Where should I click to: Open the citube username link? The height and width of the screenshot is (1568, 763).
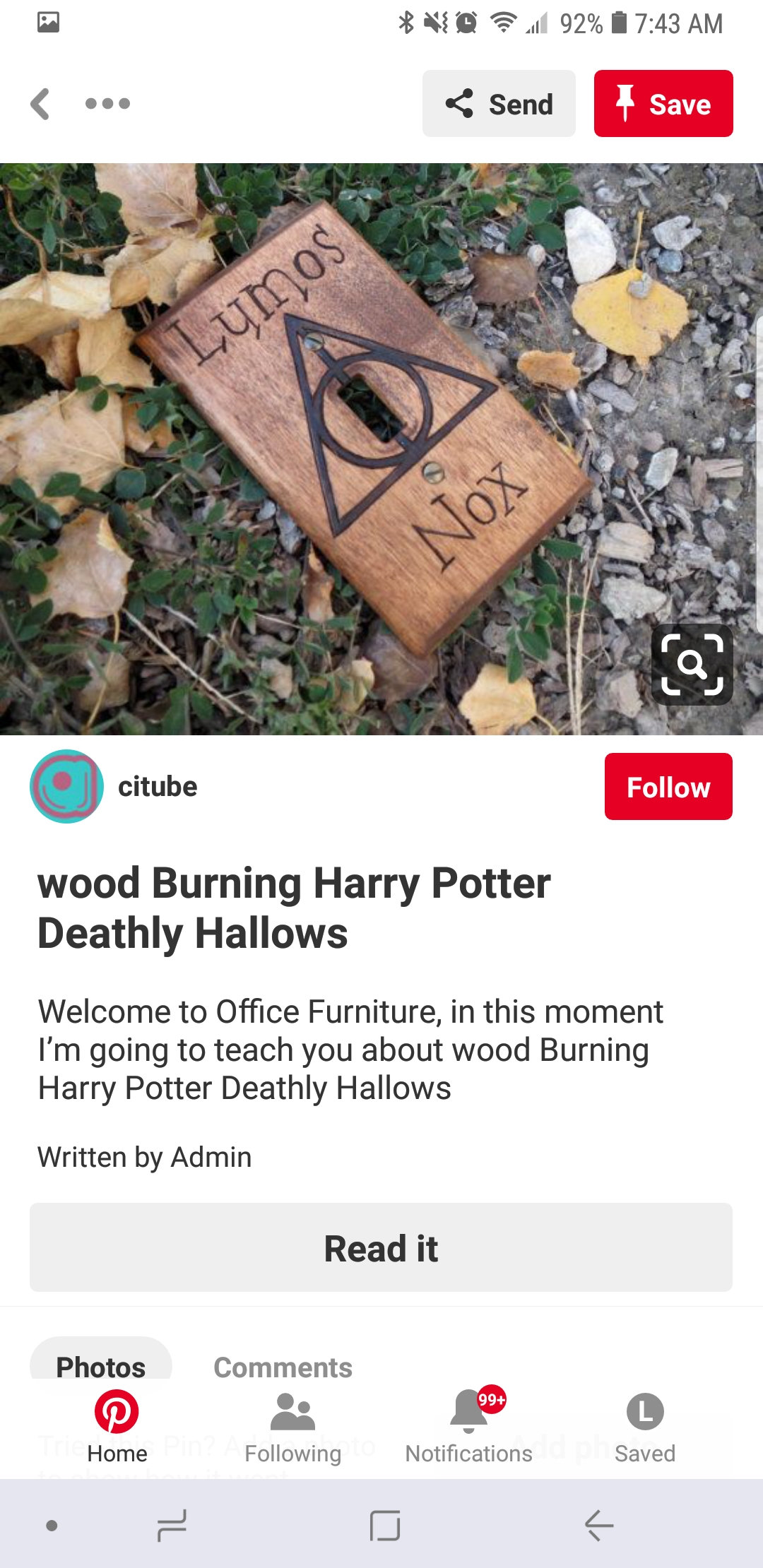158,786
